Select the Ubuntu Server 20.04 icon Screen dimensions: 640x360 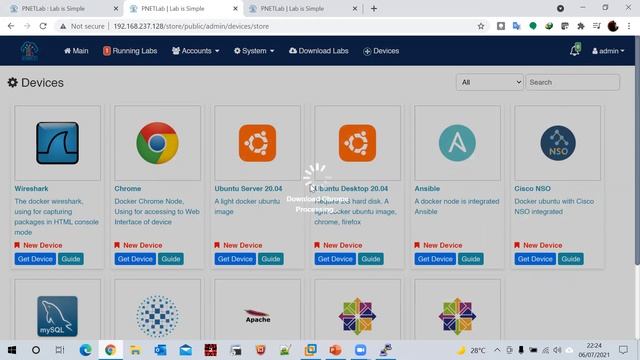coord(258,143)
